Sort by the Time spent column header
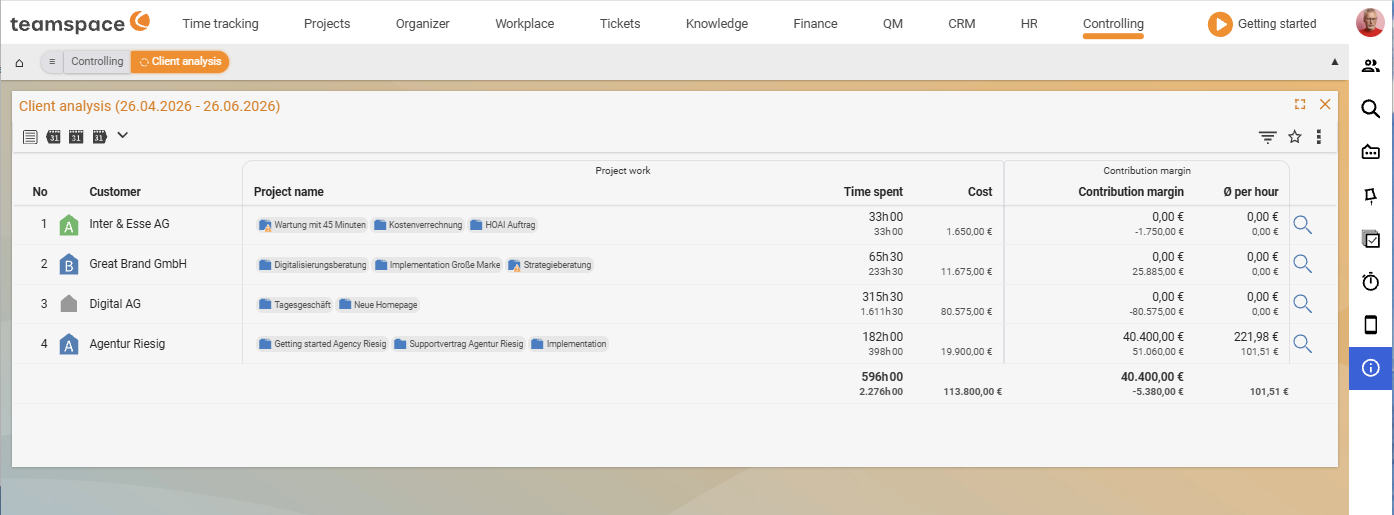Viewport: 1394px width, 515px height. click(873, 192)
